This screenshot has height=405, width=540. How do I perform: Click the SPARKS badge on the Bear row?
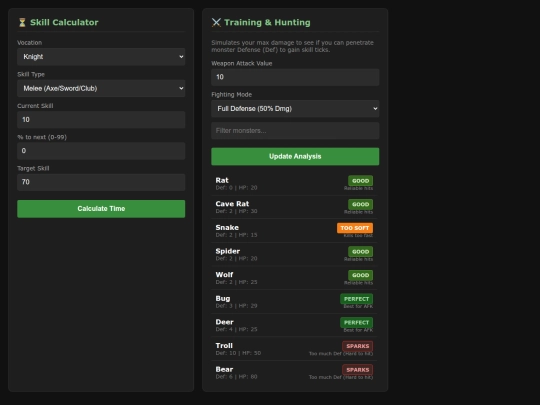pyautogui.click(x=357, y=370)
